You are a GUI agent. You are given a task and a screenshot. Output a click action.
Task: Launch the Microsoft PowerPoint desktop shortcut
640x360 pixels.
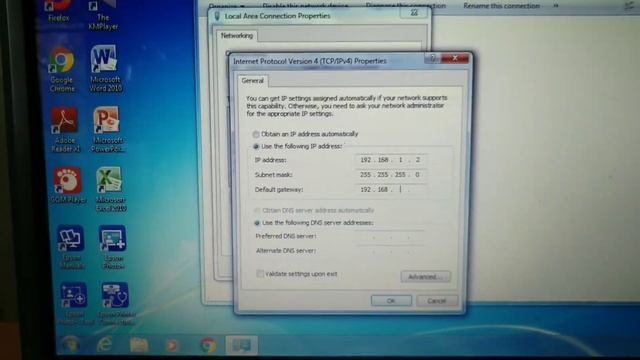(108, 129)
